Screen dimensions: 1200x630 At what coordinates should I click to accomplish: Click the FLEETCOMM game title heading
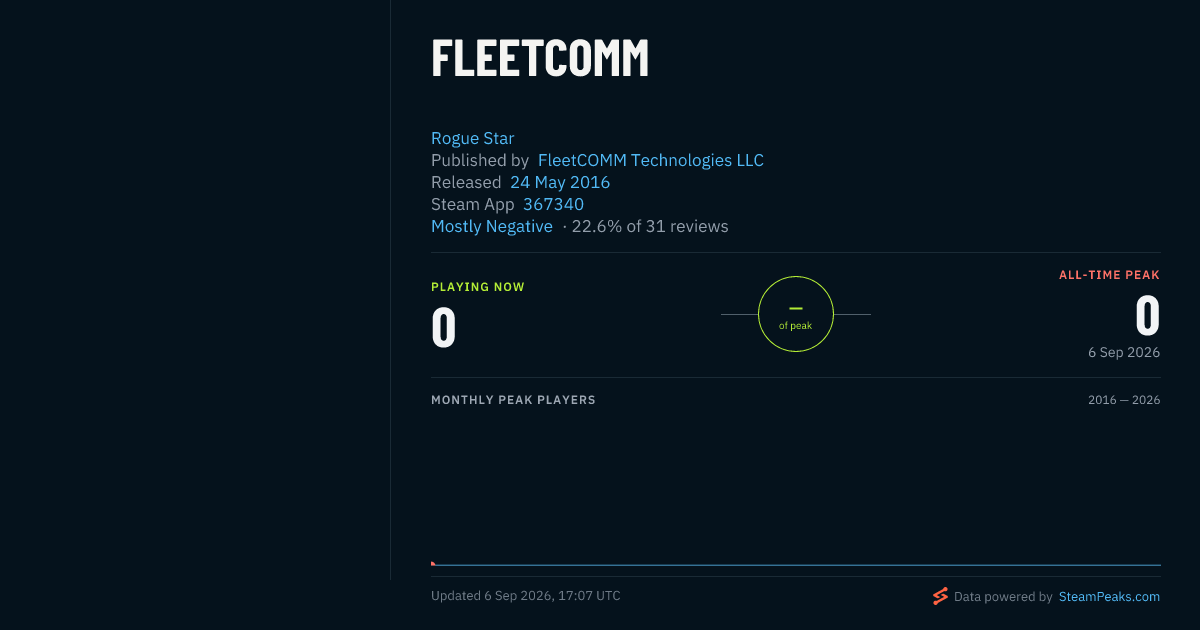(540, 58)
